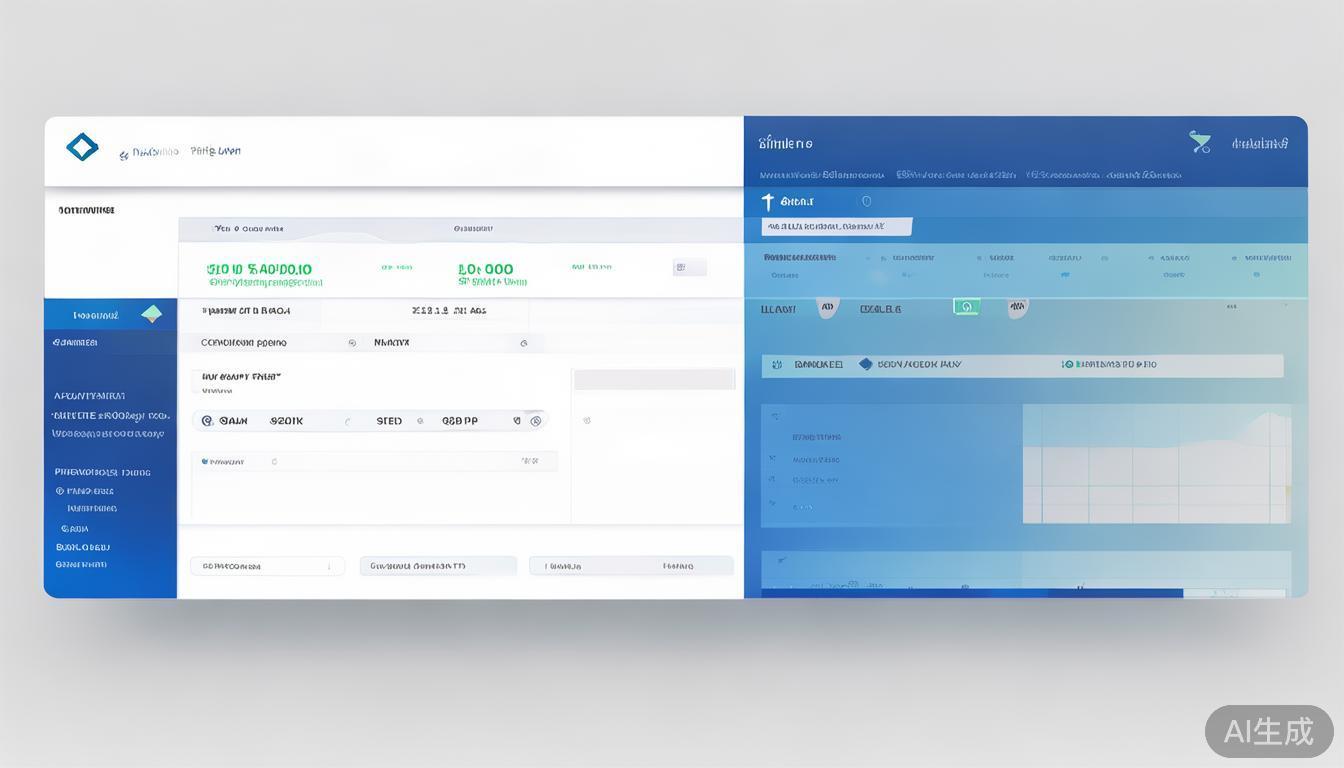
Task: Click the progress bar at blue panel bottom
Action: [x=971, y=593]
